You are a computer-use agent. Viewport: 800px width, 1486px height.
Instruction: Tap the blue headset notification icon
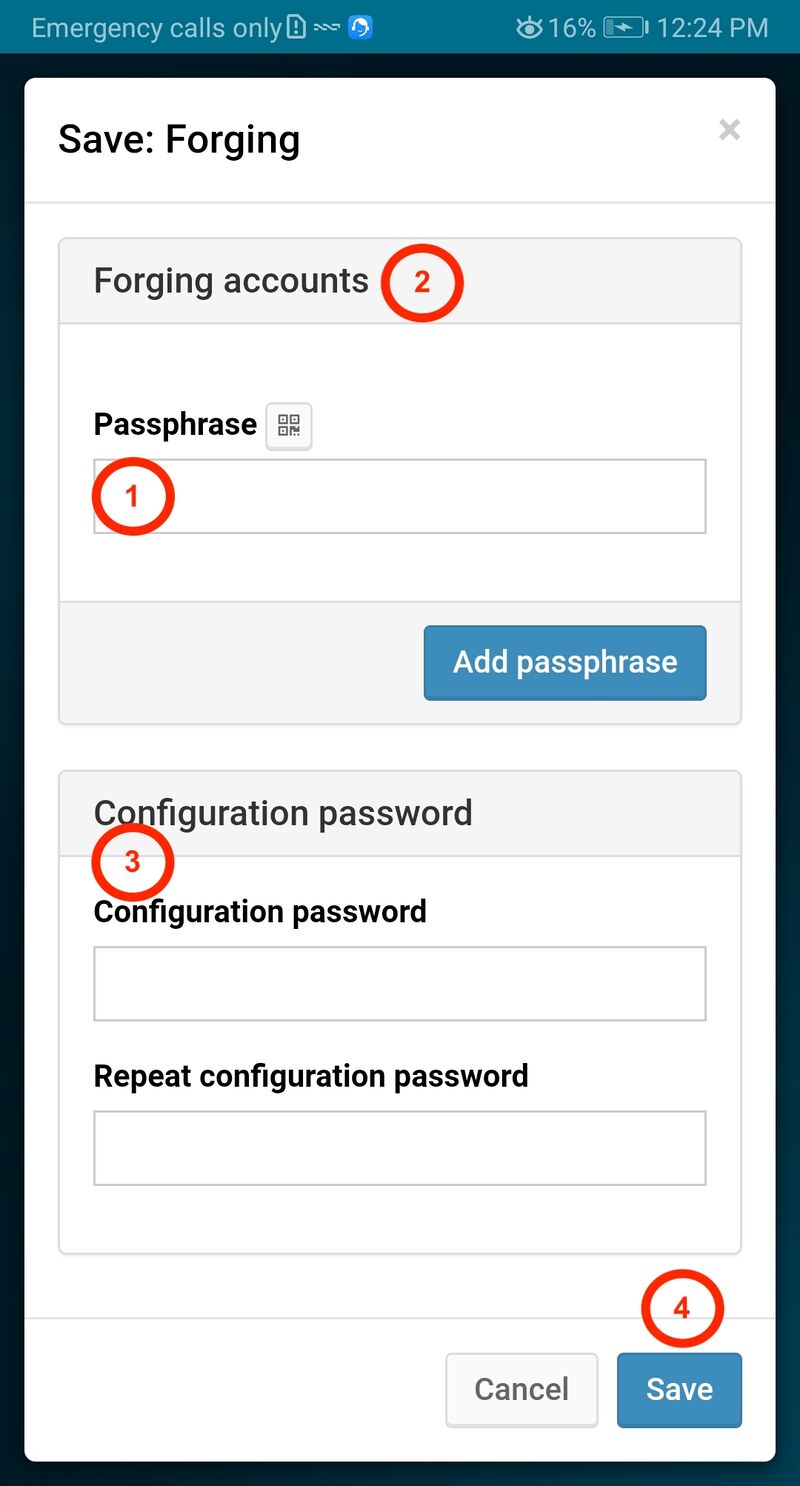click(360, 28)
